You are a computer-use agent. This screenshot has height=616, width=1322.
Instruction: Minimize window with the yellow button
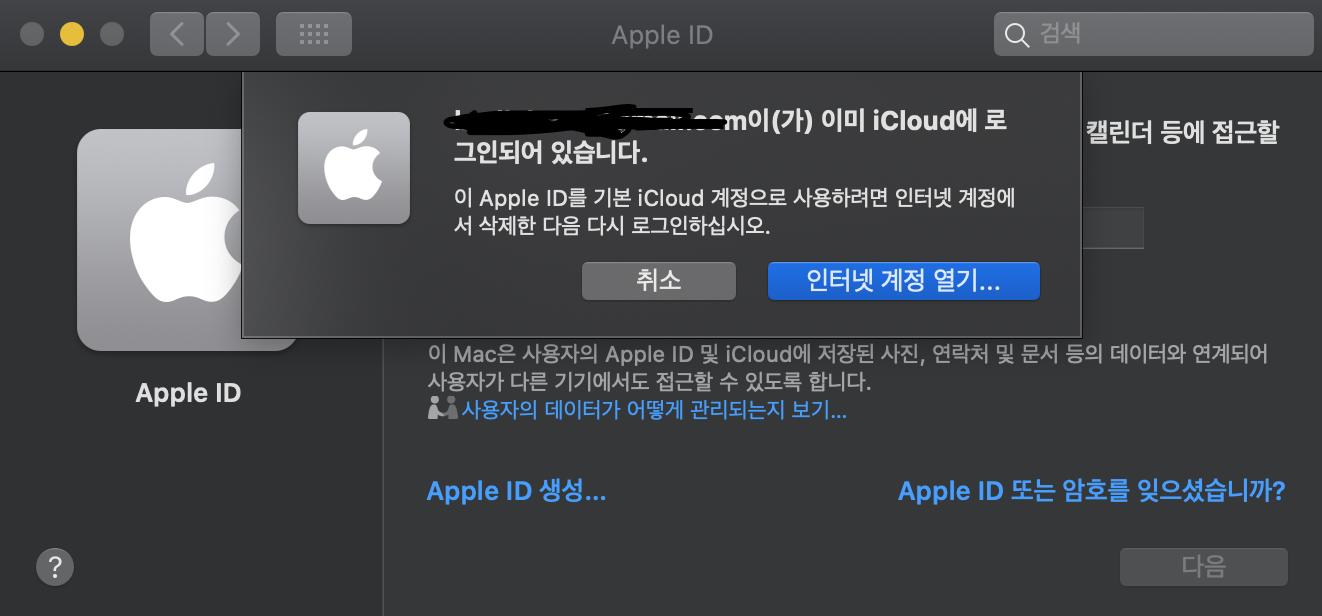(x=72, y=34)
